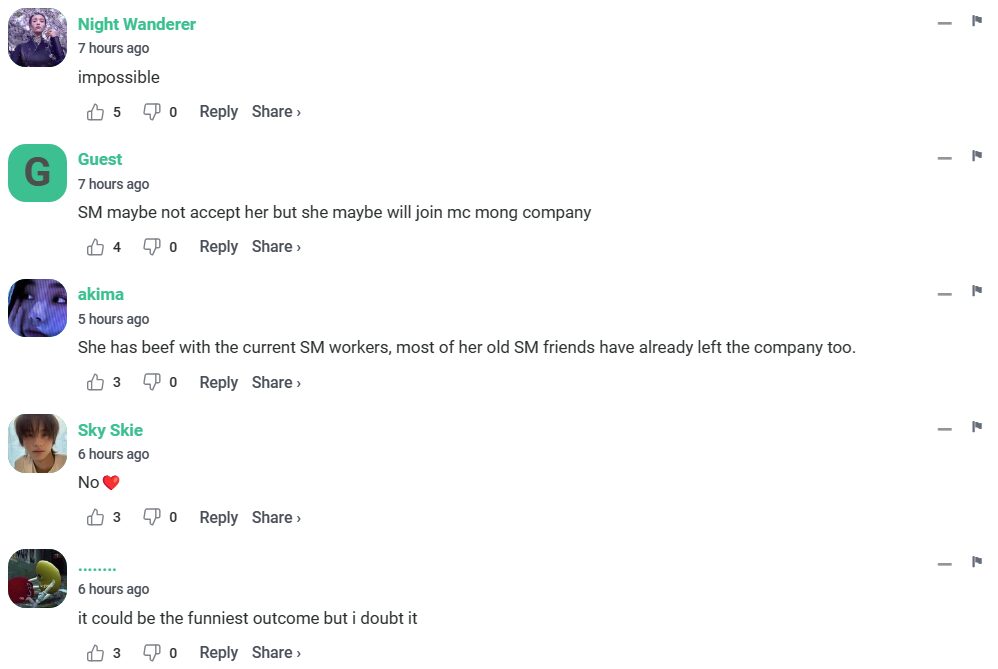Screen dimensions: 998x669
Task: Report Sky Skie's comment with flag
Action: (x=977, y=427)
